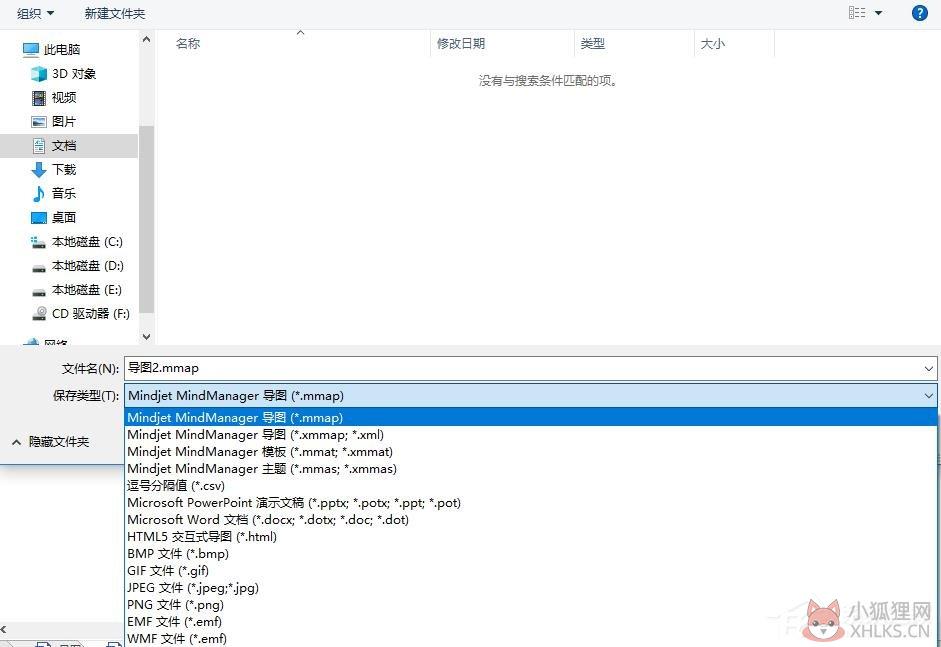This screenshot has height=647, width=941.
Task: Sort by 类型 column header
Action: pos(593,44)
